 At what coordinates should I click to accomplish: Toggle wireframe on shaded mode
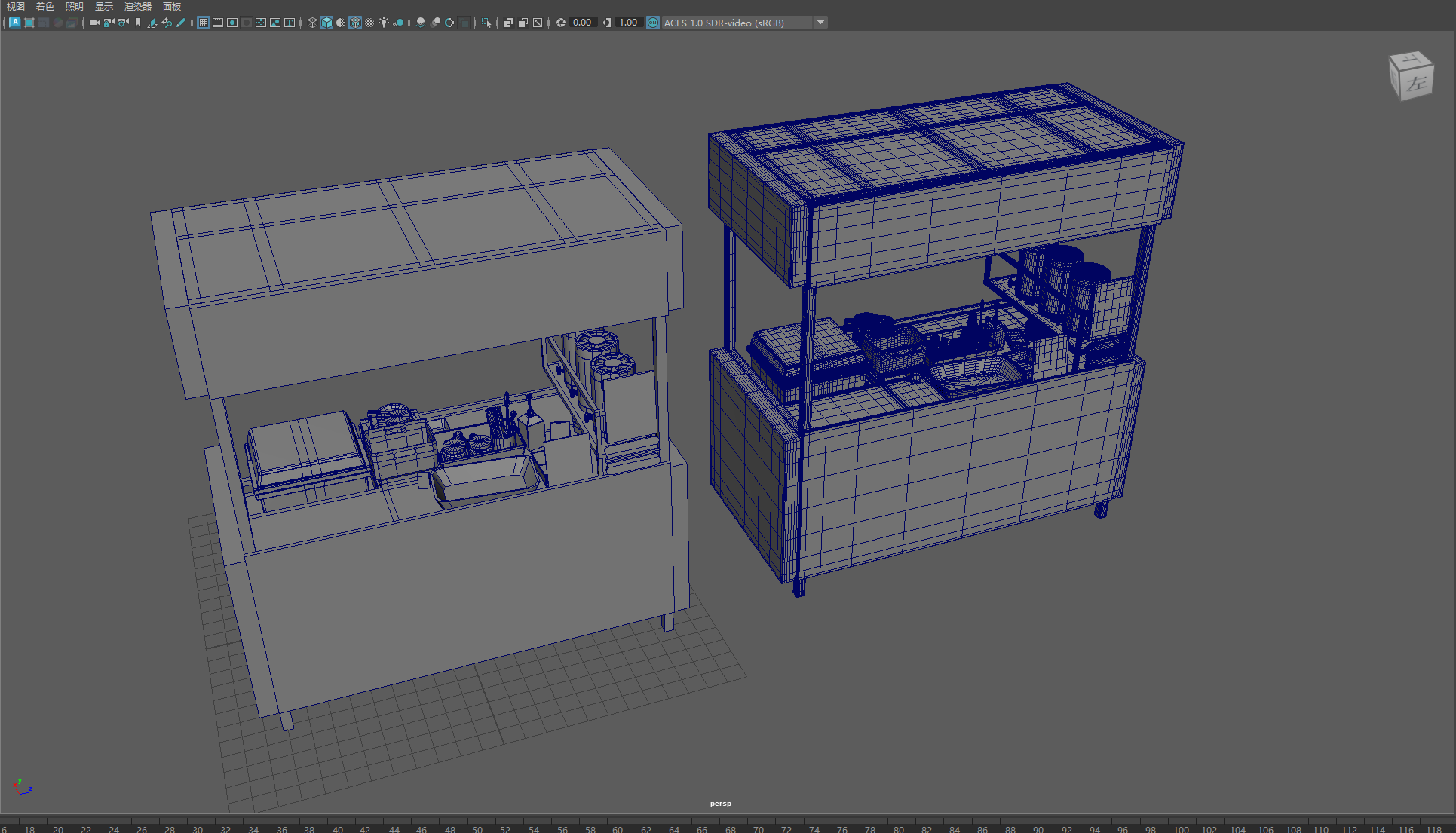[355, 23]
